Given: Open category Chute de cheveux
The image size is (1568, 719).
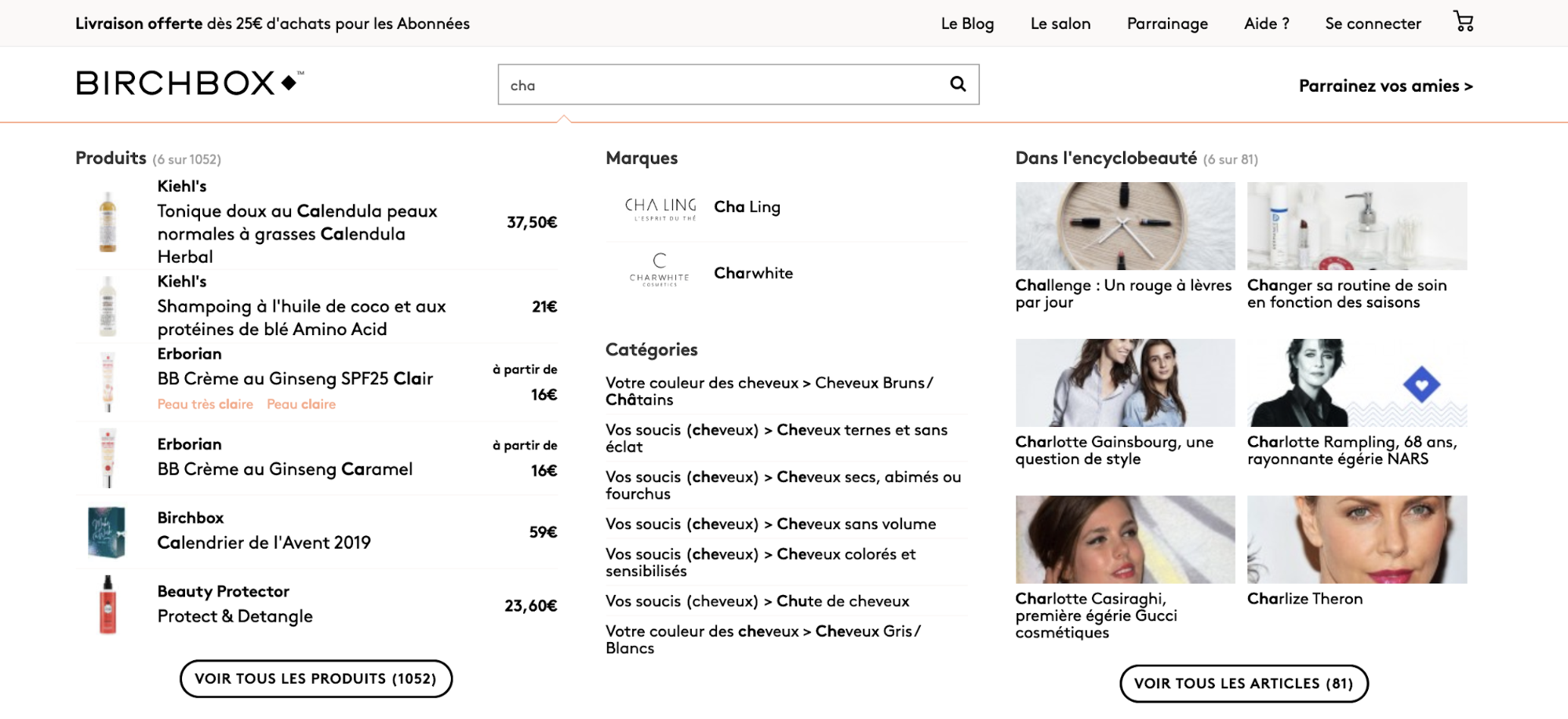Looking at the screenshot, I should click(x=758, y=601).
